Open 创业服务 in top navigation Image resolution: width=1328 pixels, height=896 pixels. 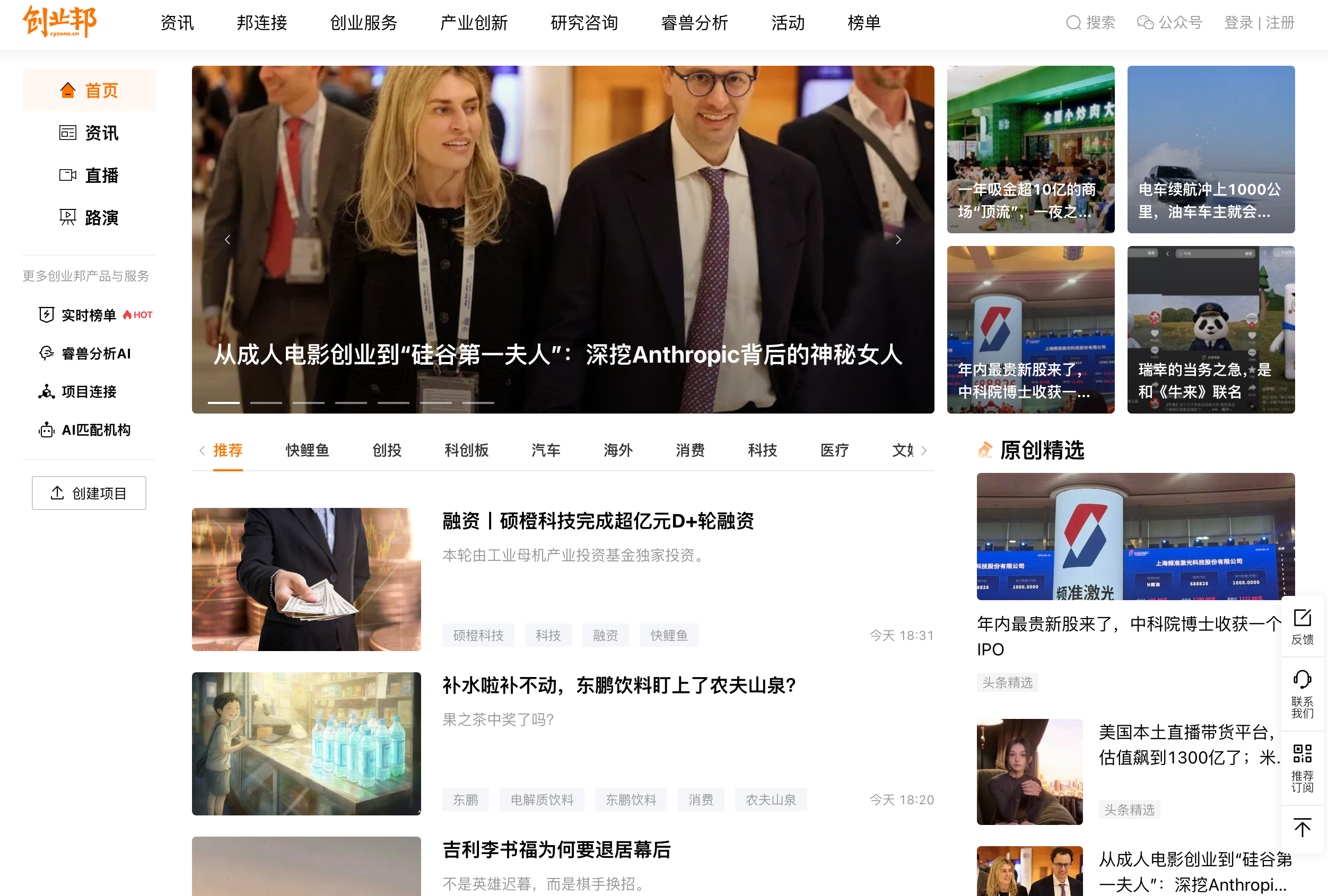[363, 23]
